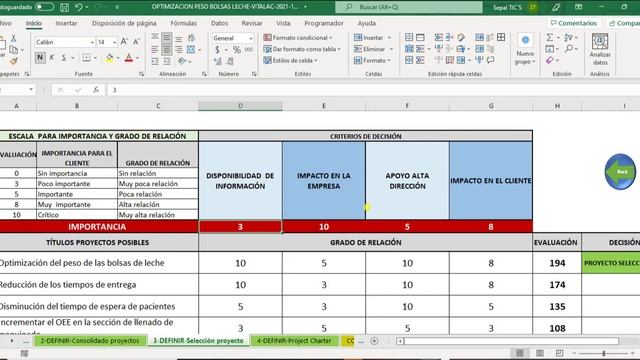Open Estilos de celda dropdown
The height and width of the screenshot is (360, 640).
point(291,60)
